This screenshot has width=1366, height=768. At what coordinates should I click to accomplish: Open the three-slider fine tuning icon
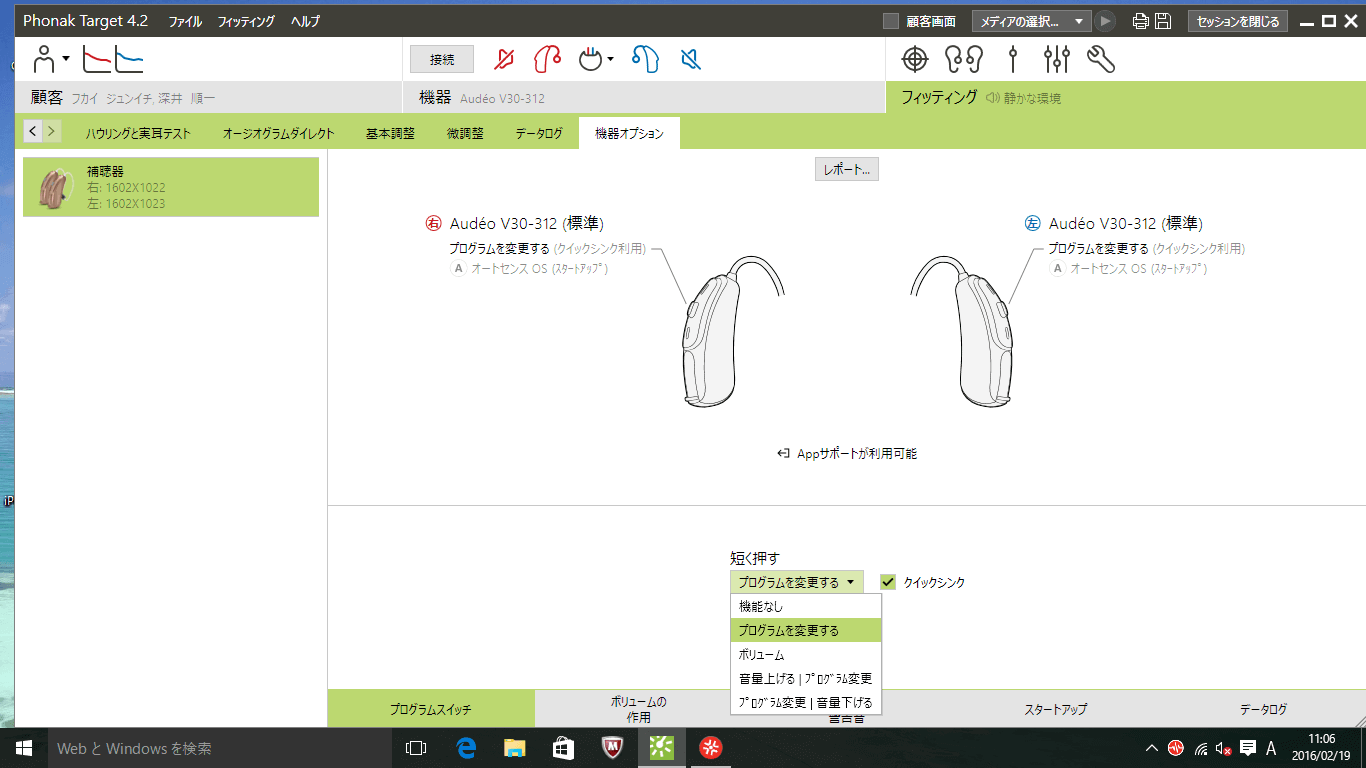point(1056,60)
